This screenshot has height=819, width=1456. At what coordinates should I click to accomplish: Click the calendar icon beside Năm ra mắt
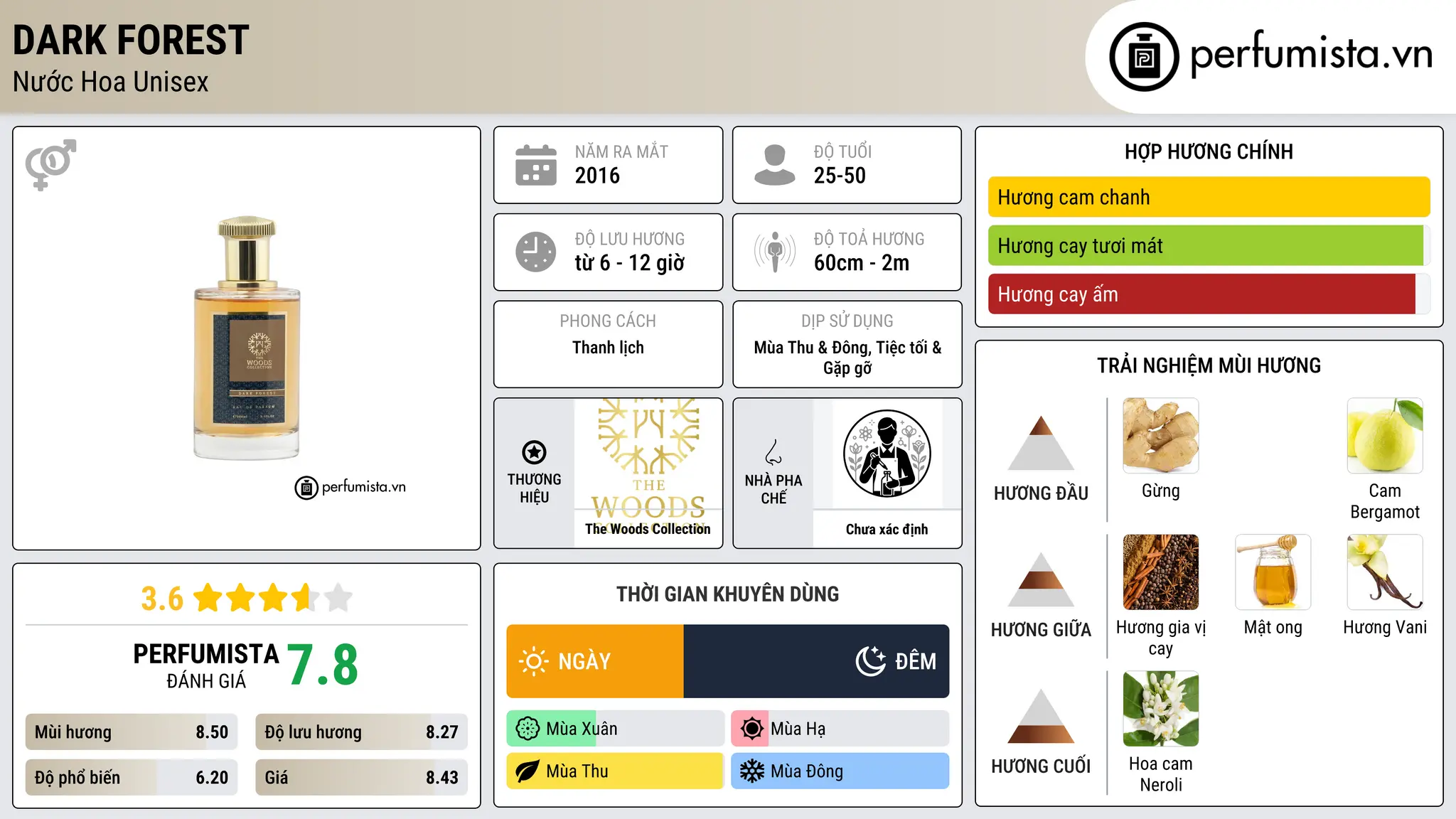tap(536, 165)
